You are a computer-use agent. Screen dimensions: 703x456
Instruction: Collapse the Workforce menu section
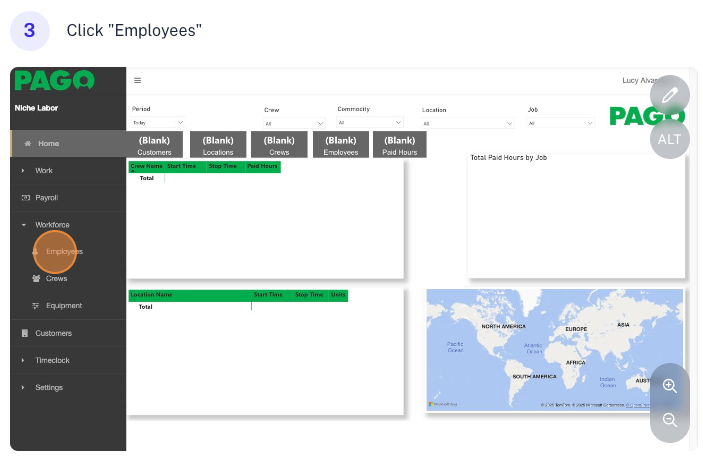click(x=52, y=225)
